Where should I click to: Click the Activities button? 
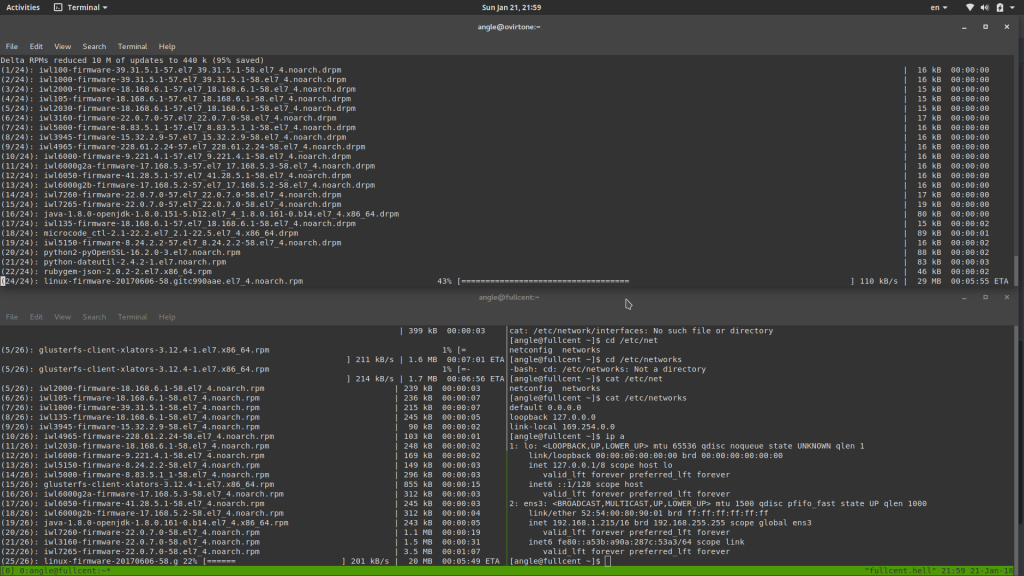click(x=23, y=7)
